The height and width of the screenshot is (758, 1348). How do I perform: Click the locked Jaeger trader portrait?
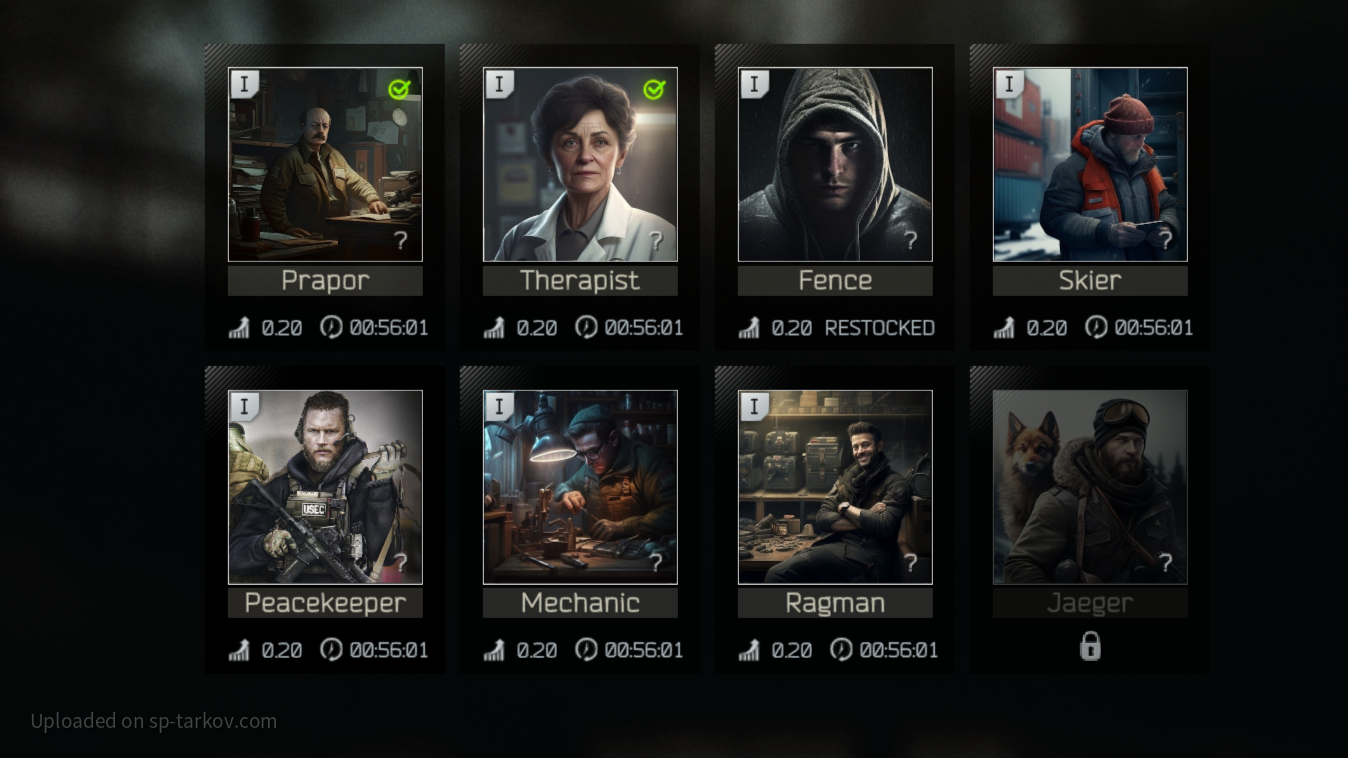click(1090, 487)
